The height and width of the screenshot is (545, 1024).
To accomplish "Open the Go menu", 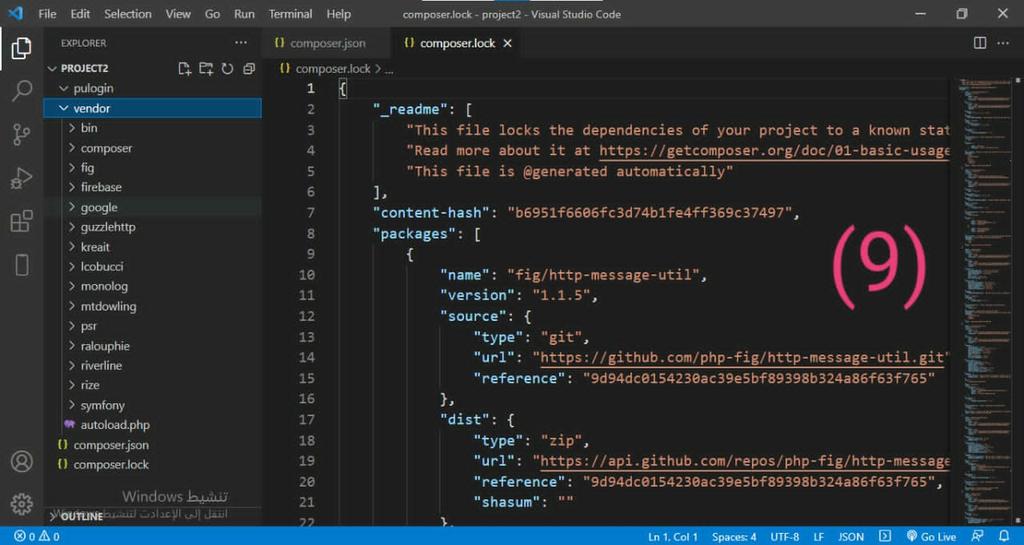I will point(212,14).
